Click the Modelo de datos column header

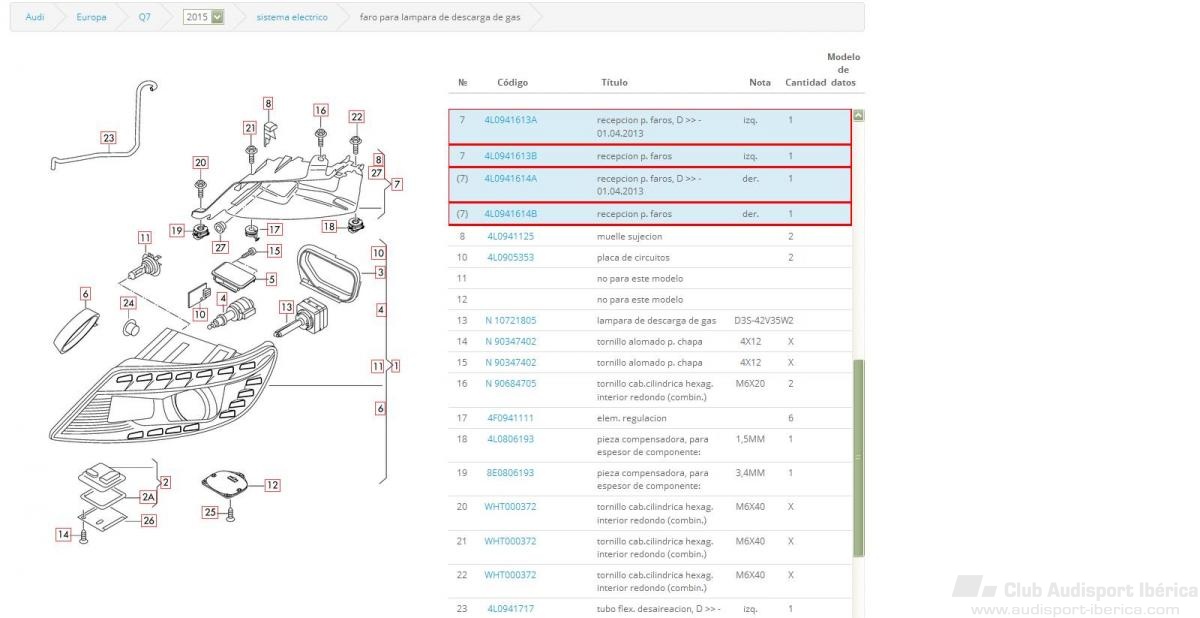point(844,69)
